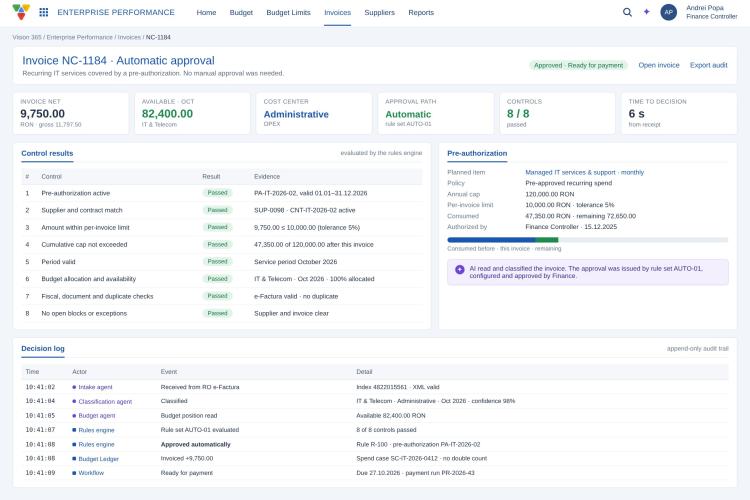Click the Invoice Net 9,750.00 card
This screenshot has width=750, height=500.
pyautogui.click(x=71, y=113)
